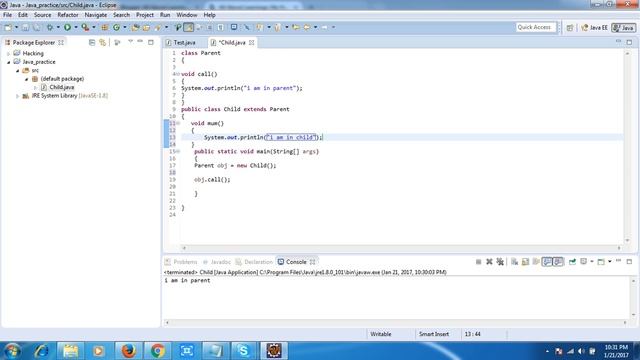Viewport: 640px width, 360px height.
Task: Click the Search flashlight toolbar icon
Action: (x=157, y=27)
